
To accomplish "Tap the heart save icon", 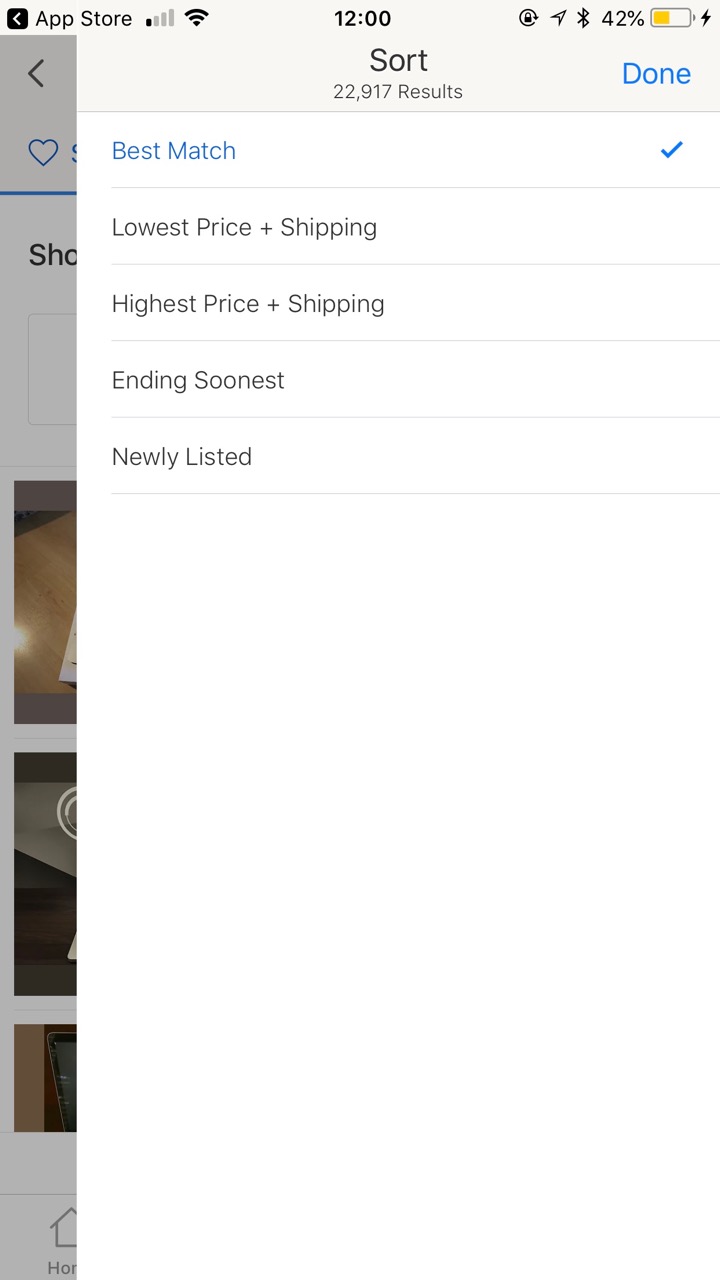I will click(x=42, y=153).
